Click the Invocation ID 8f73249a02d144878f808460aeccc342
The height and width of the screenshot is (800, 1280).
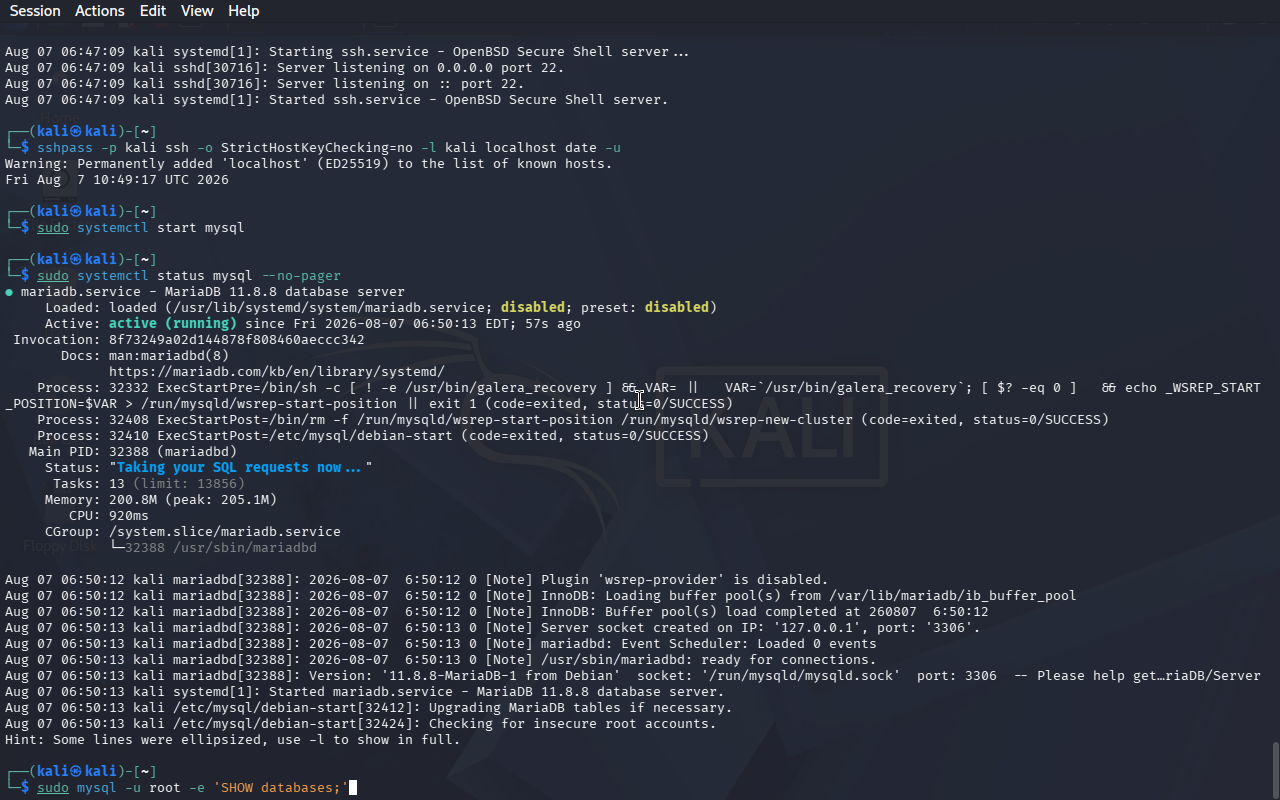[237, 340]
